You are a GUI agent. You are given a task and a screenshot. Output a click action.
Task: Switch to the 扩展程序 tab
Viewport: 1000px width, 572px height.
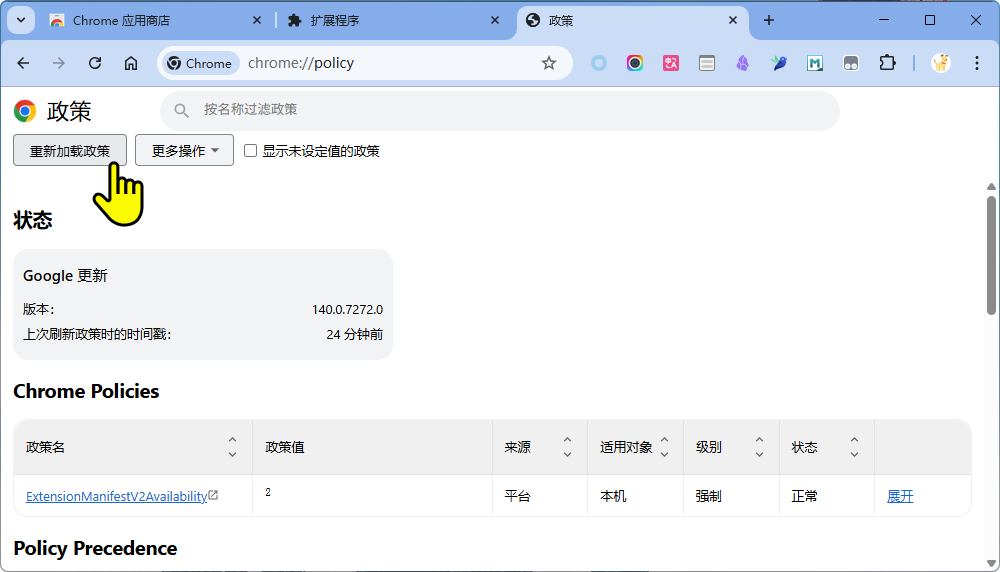[x=335, y=20]
